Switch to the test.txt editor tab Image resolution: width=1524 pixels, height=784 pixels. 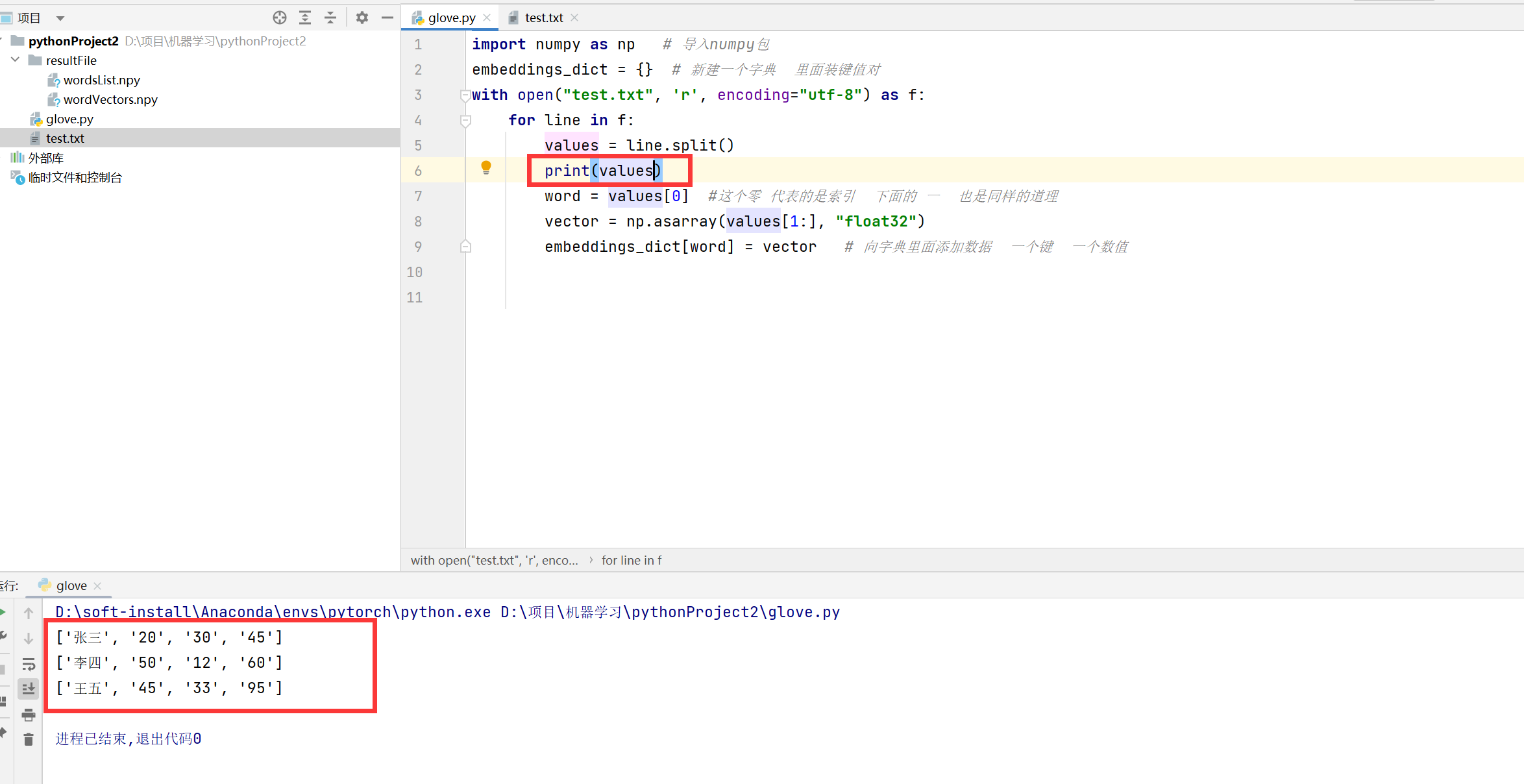(x=543, y=18)
